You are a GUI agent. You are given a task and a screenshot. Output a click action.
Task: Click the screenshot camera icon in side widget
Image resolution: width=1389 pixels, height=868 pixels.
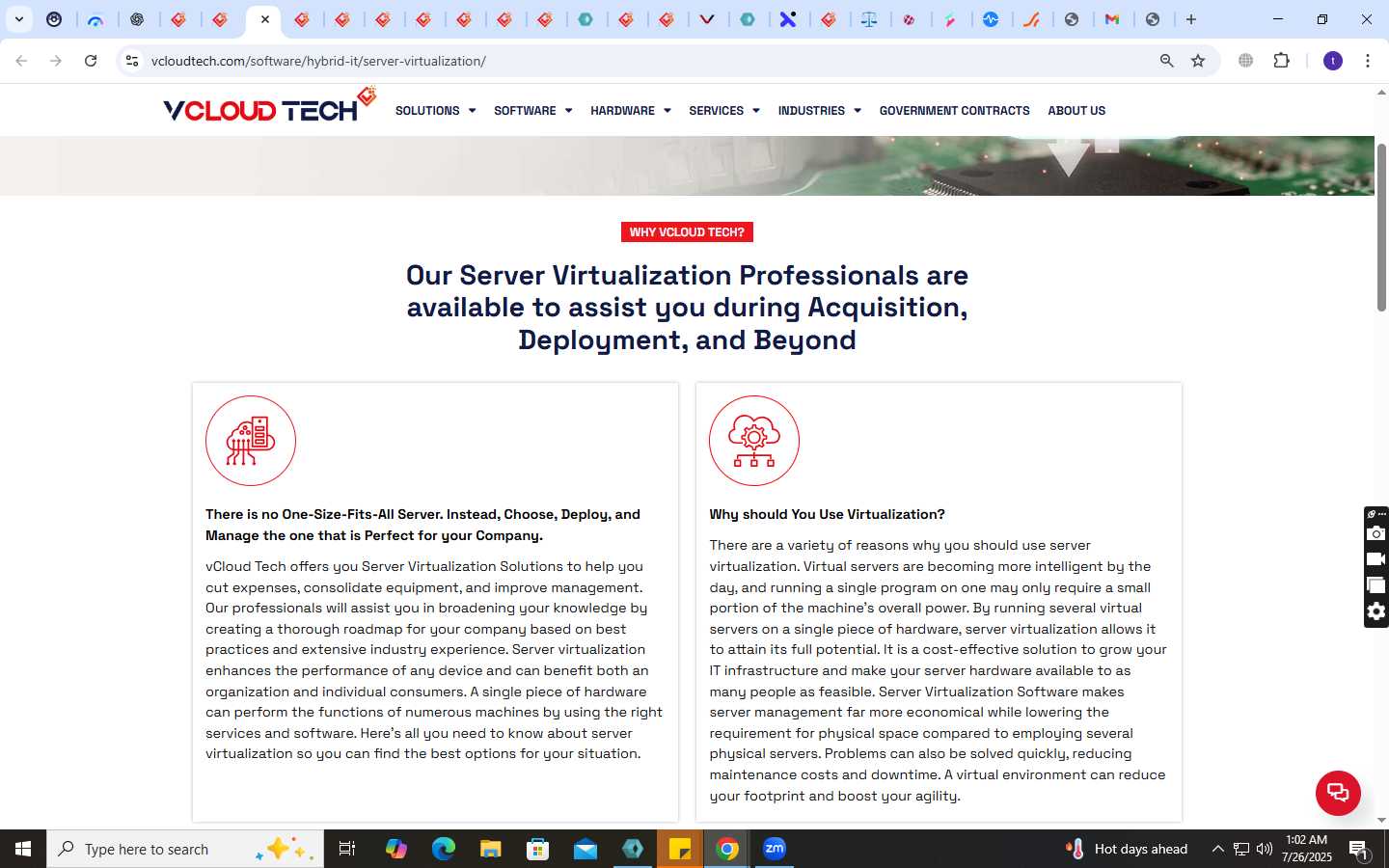pyautogui.click(x=1376, y=533)
